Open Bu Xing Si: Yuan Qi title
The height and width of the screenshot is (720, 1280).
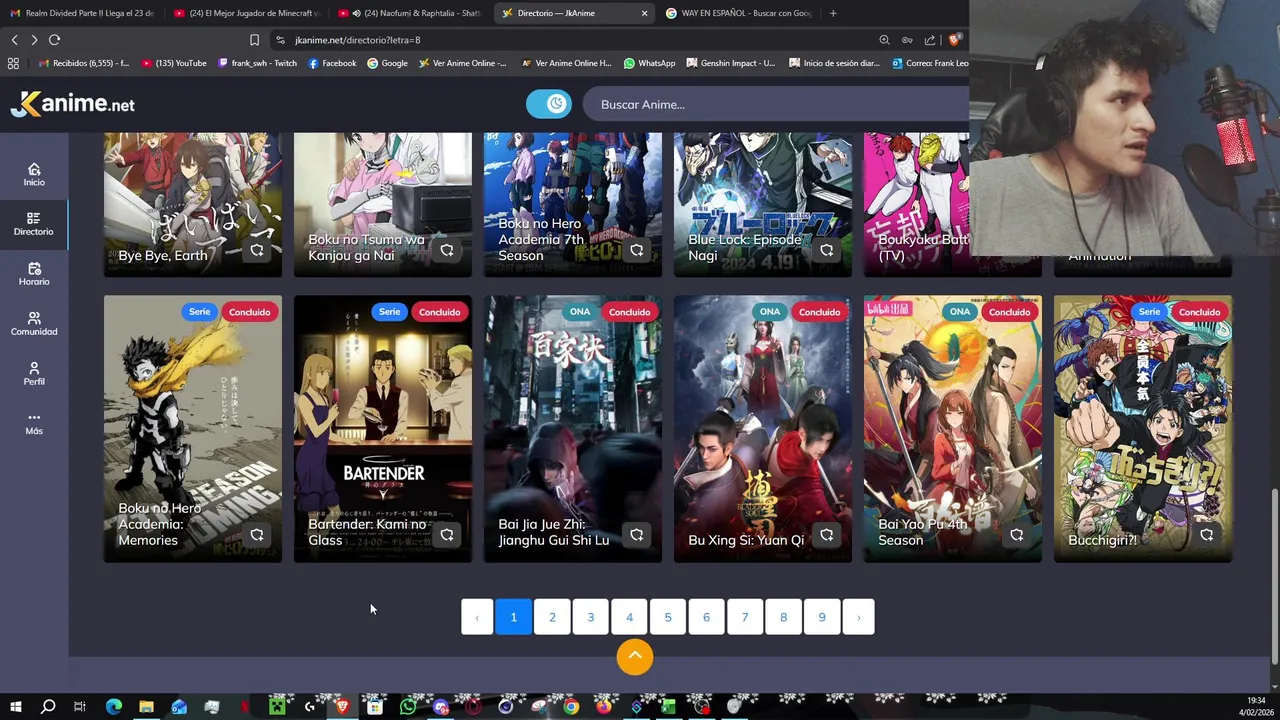click(746, 540)
